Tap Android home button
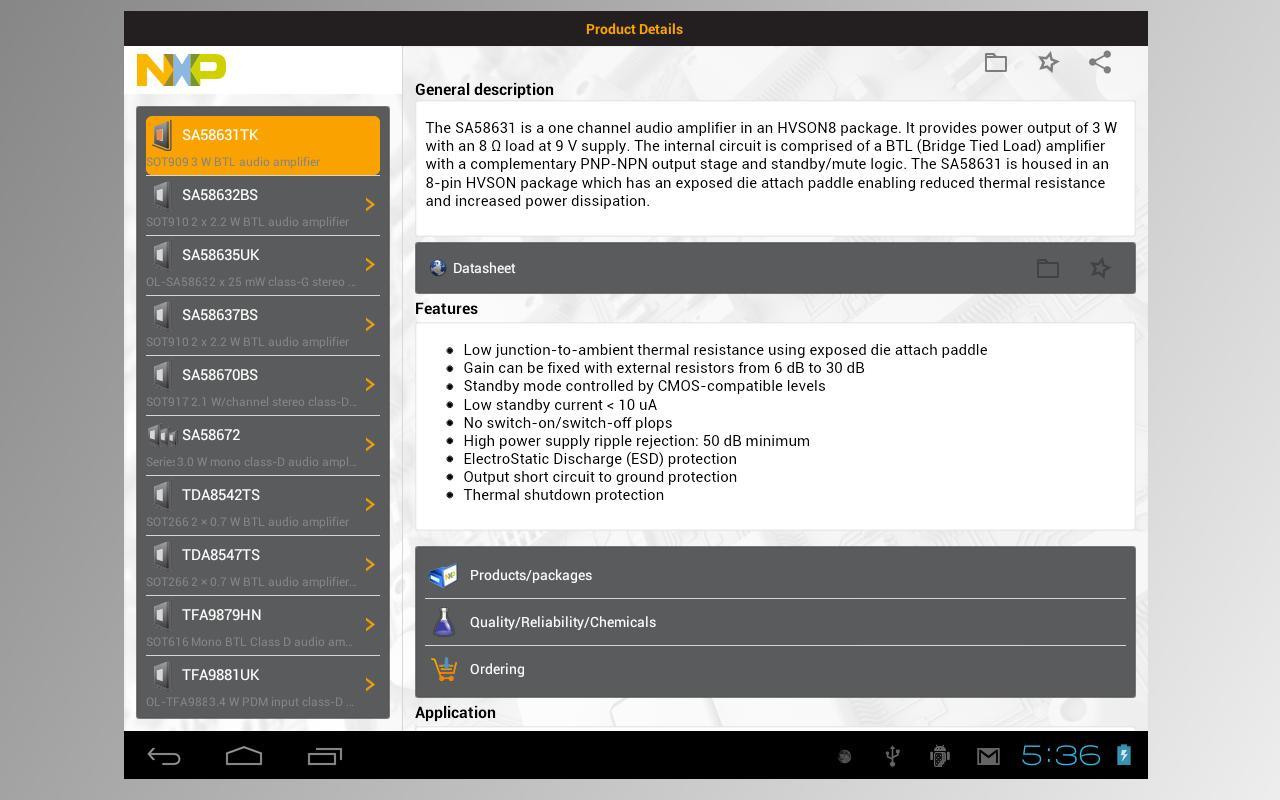1280x800 pixels. tap(244, 756)
